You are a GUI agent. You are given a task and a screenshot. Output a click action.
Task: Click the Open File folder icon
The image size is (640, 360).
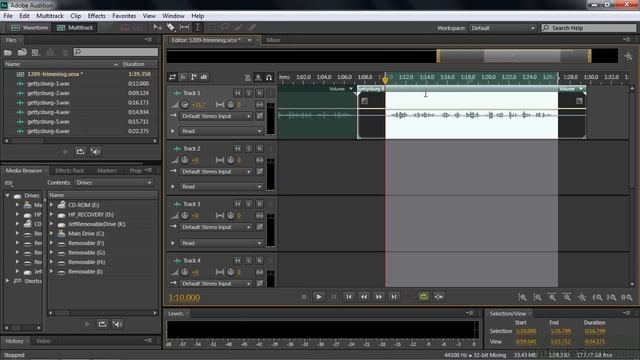[x=8, y=52]
